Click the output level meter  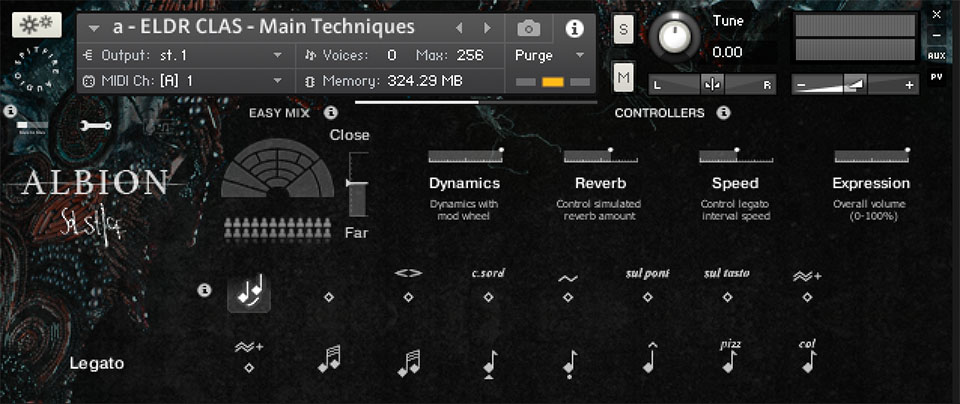(855, 37)
